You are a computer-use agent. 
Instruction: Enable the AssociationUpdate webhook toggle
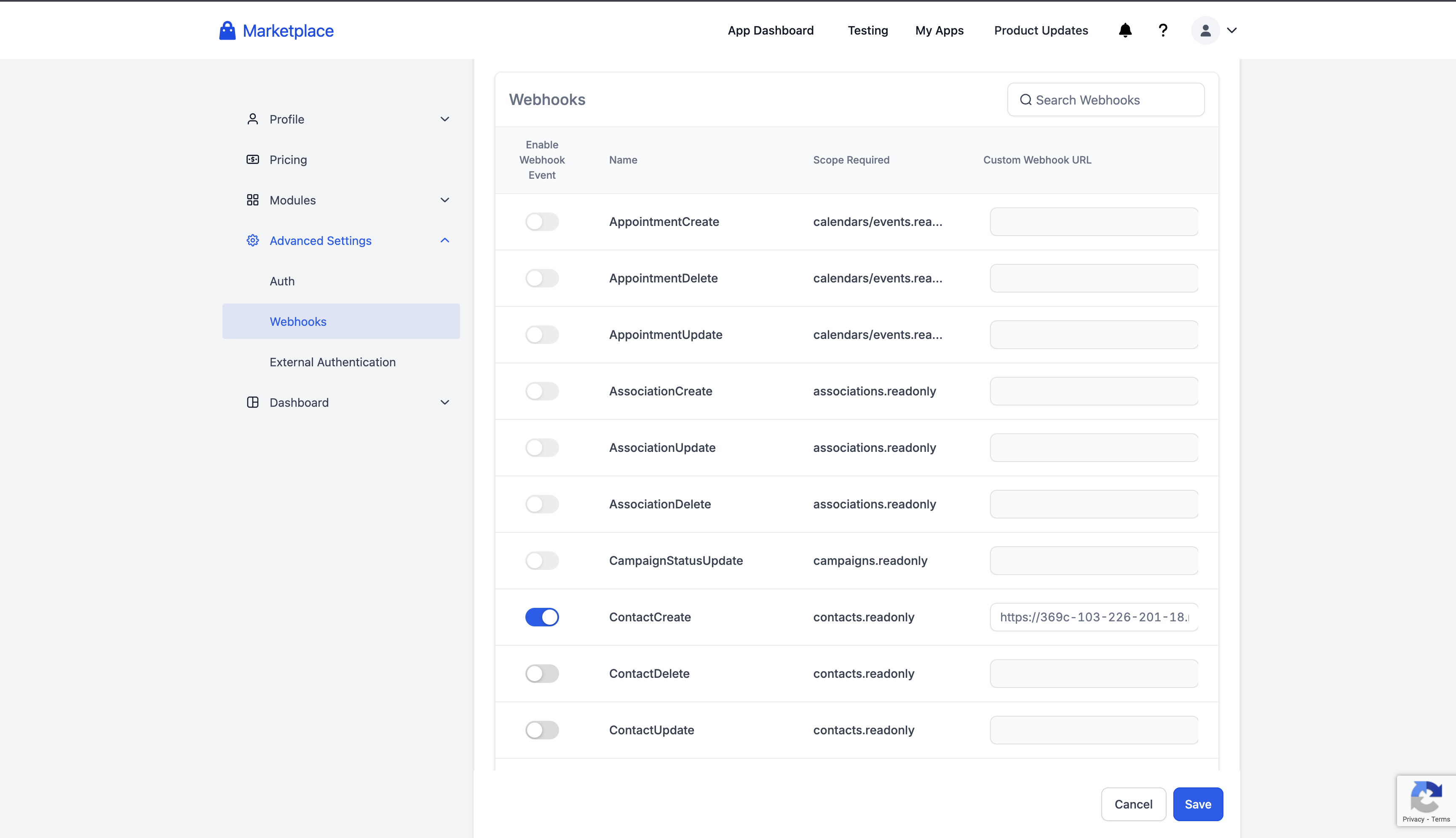tap(542, 447)
